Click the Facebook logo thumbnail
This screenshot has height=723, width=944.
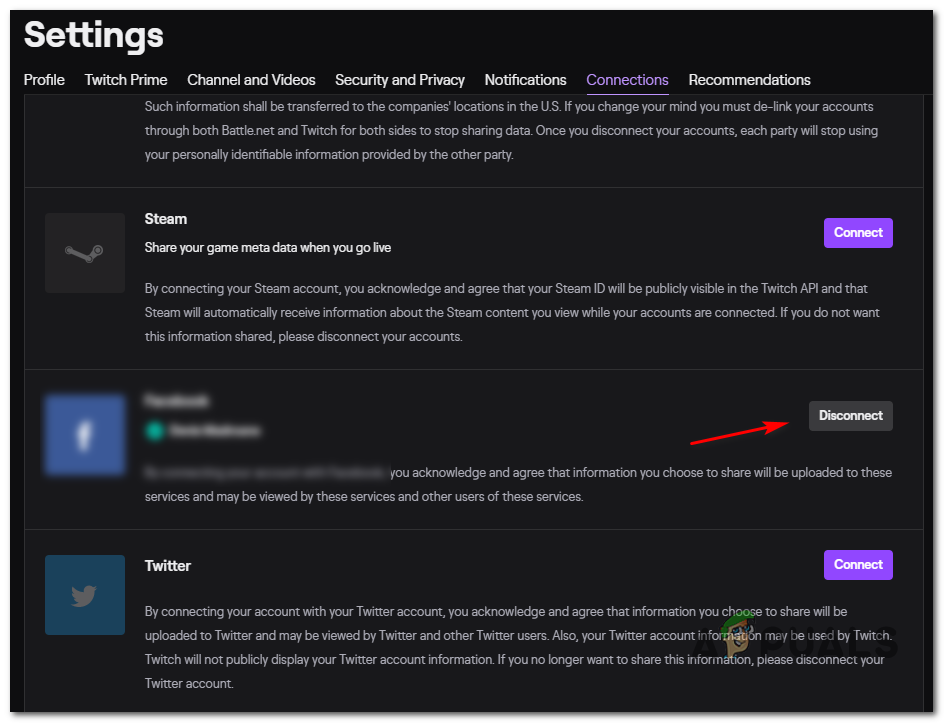pos(85,434)
